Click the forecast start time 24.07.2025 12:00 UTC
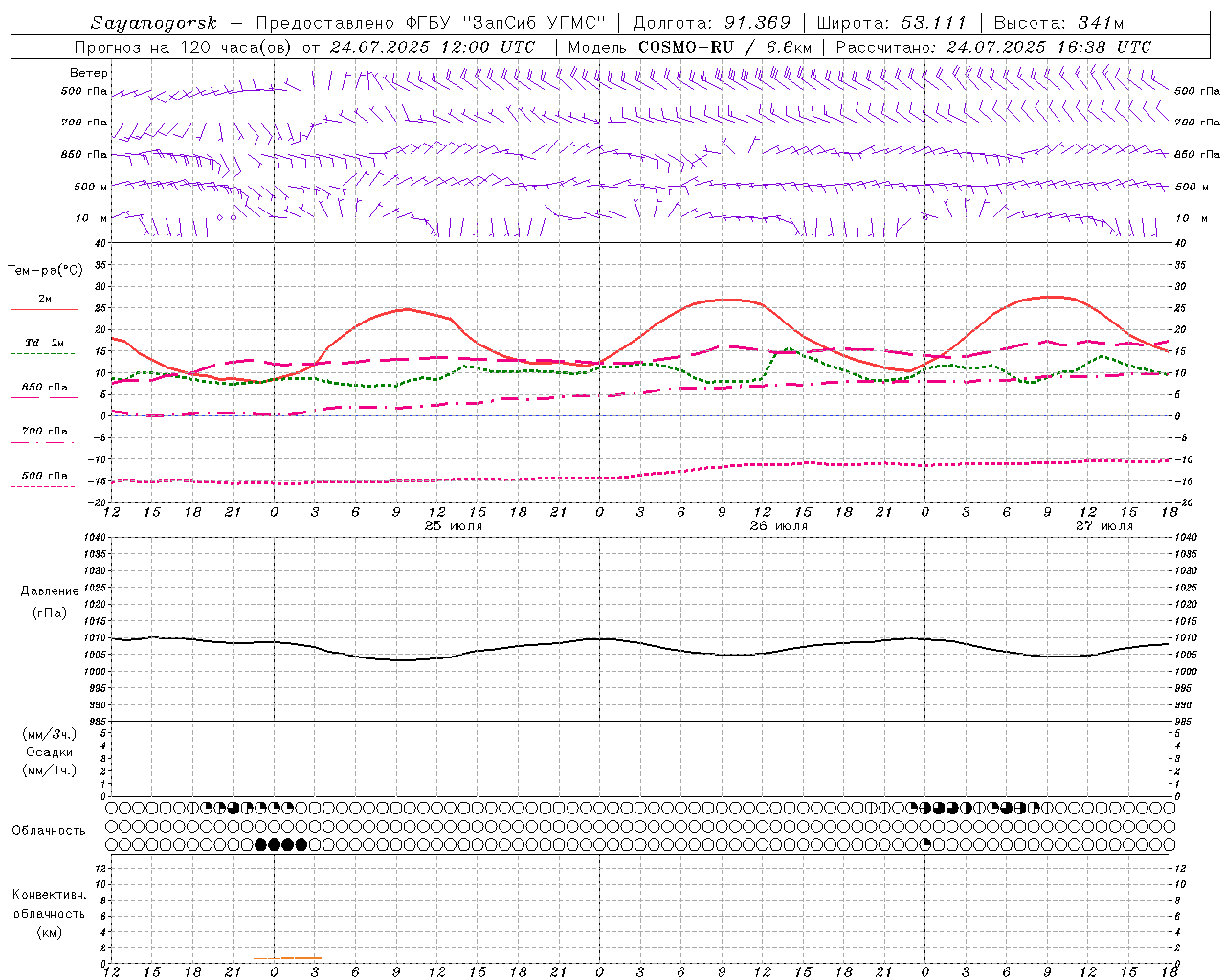 click(432, 47)
